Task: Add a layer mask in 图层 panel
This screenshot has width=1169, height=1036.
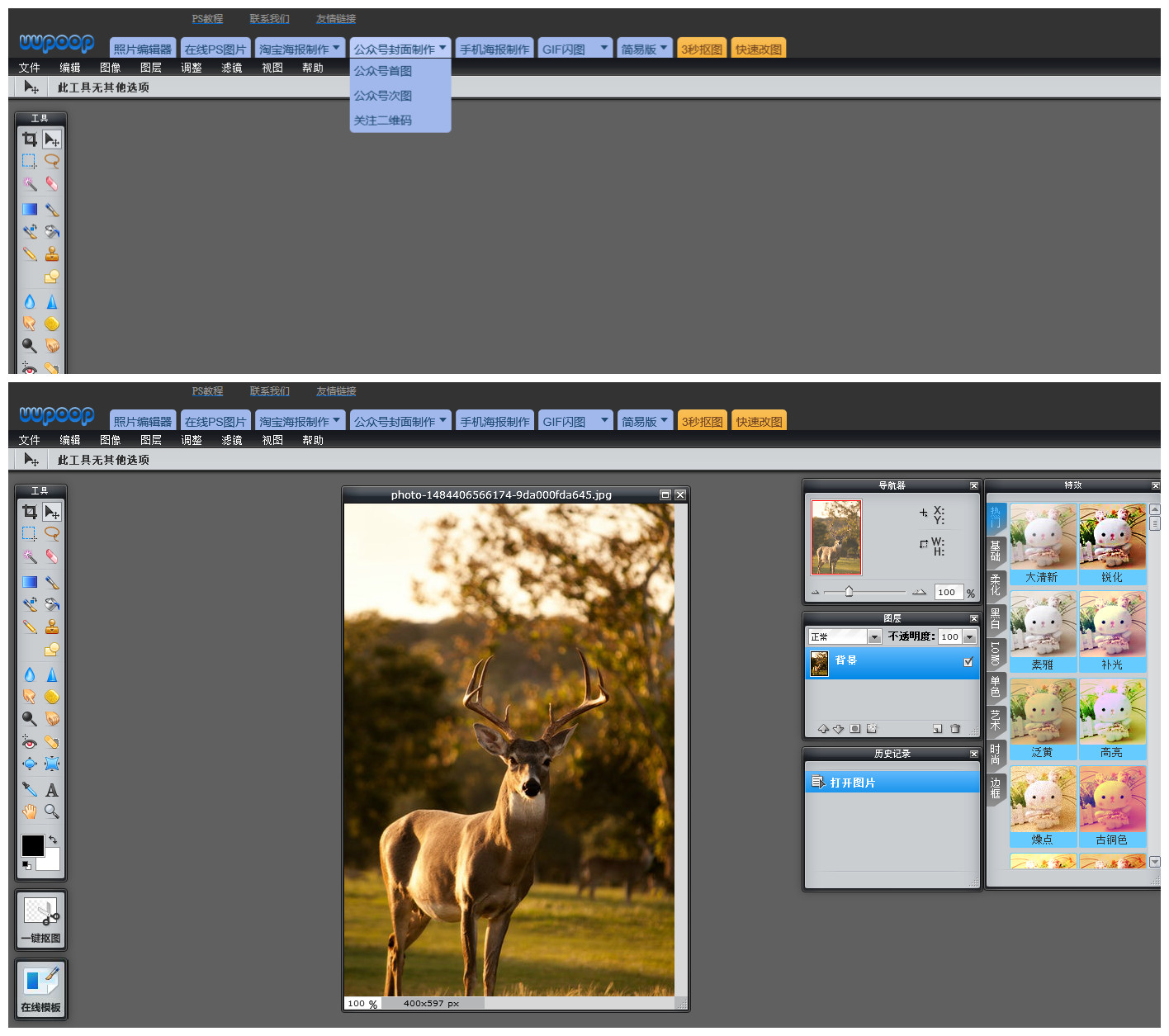Action: [855, 729]
